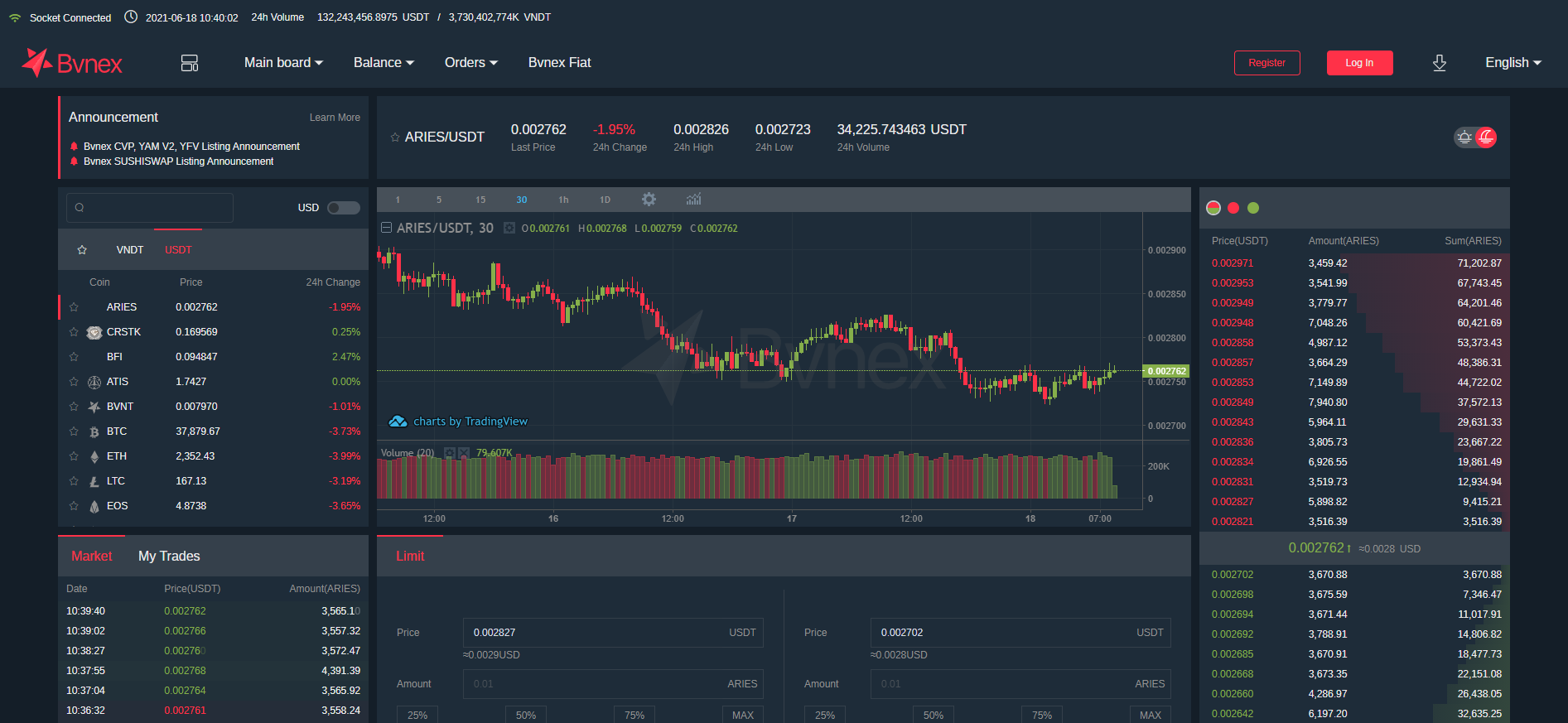Open Learn More announcements link
This screenshot has height=723, width=1568.
coord(335,118)
